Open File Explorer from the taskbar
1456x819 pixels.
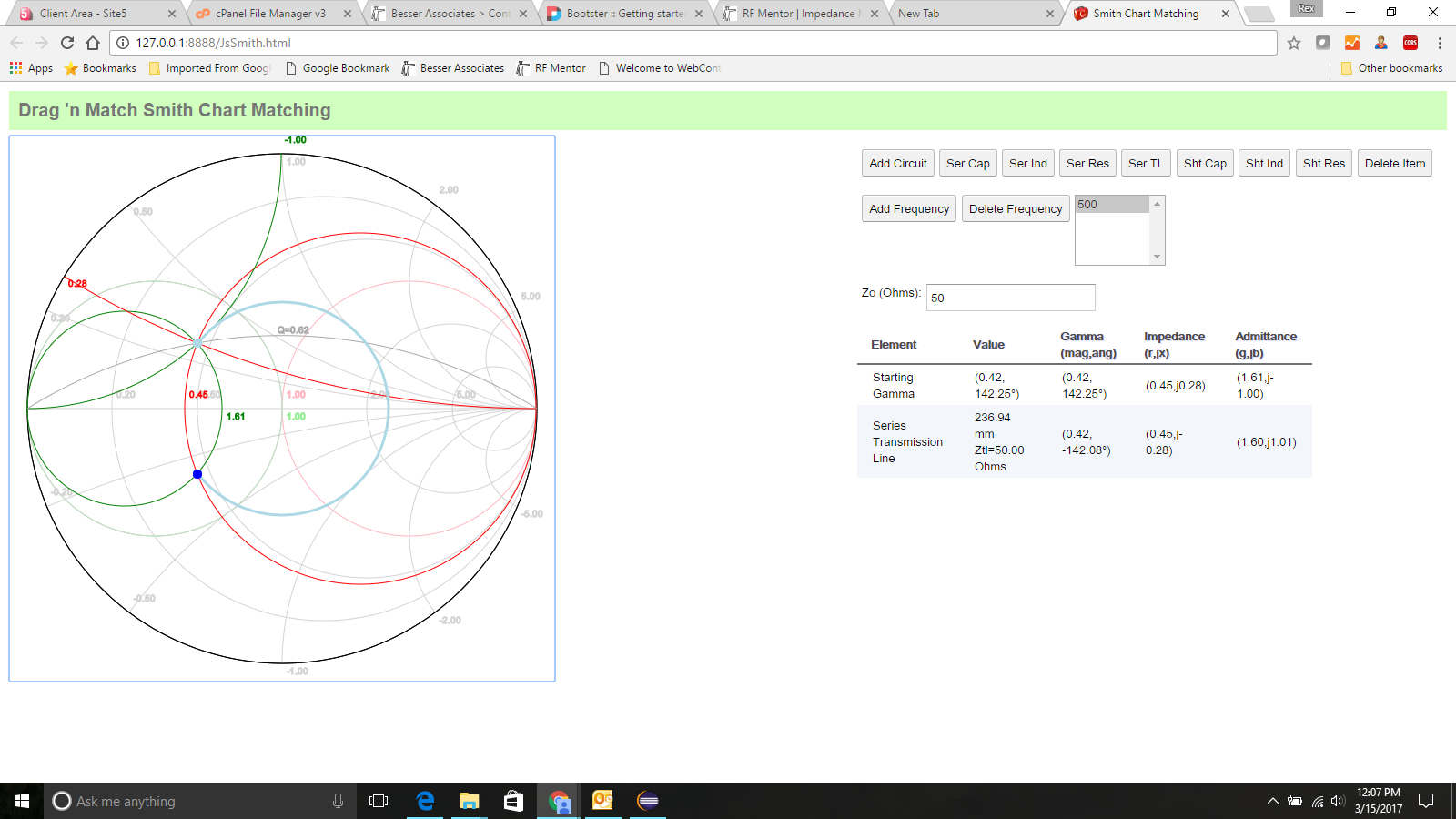point(469,801)
